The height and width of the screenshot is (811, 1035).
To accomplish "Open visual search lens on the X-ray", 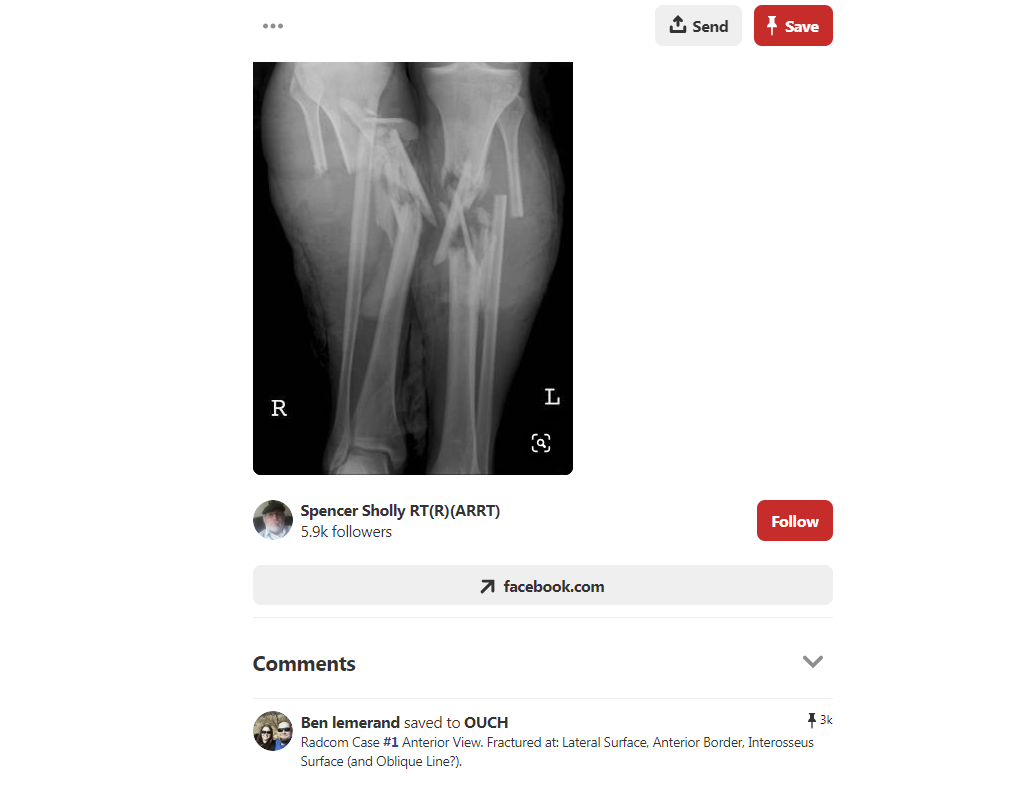I will click(541, 443).
